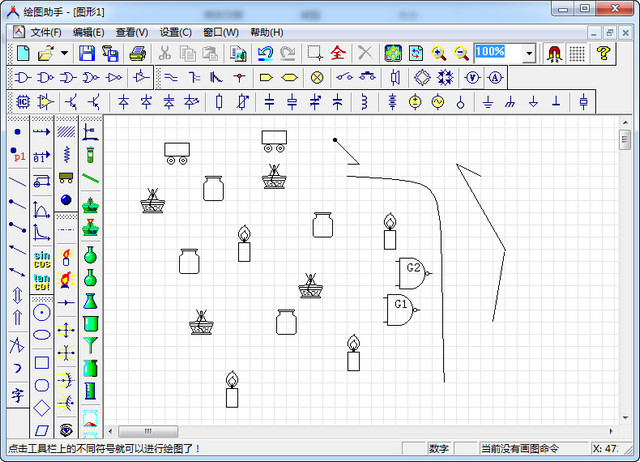The width and height of the screenshot is (640, 462).
Task: Click the yellow help question mark icon
Action: pos(603,53)
